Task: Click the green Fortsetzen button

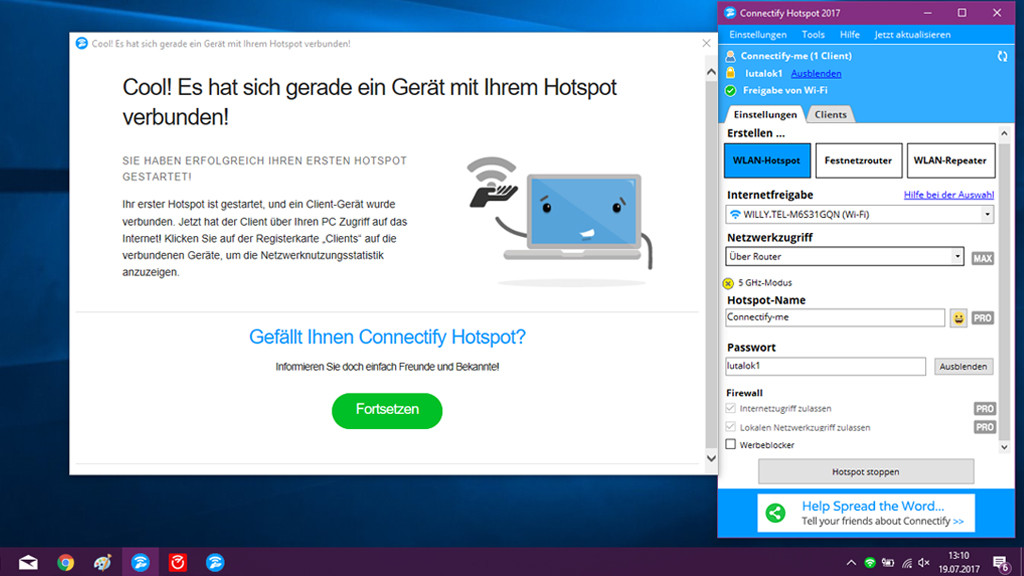Action: (x=387, y=410)
